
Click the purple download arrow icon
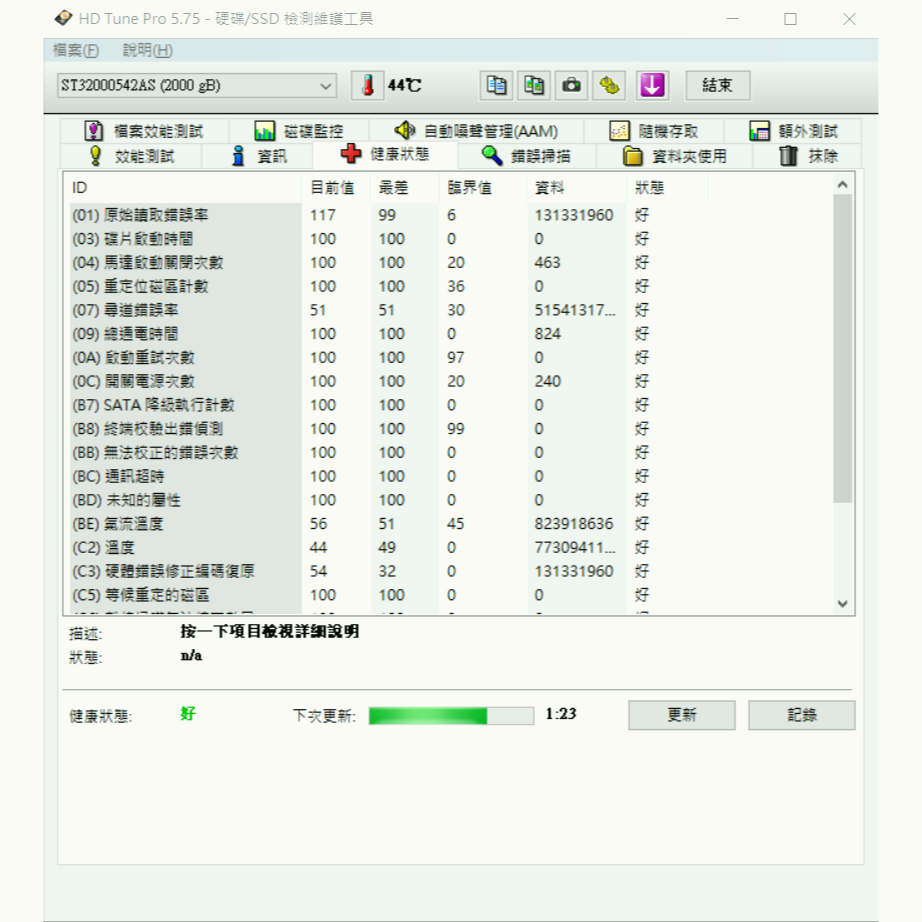pos(652,86)
